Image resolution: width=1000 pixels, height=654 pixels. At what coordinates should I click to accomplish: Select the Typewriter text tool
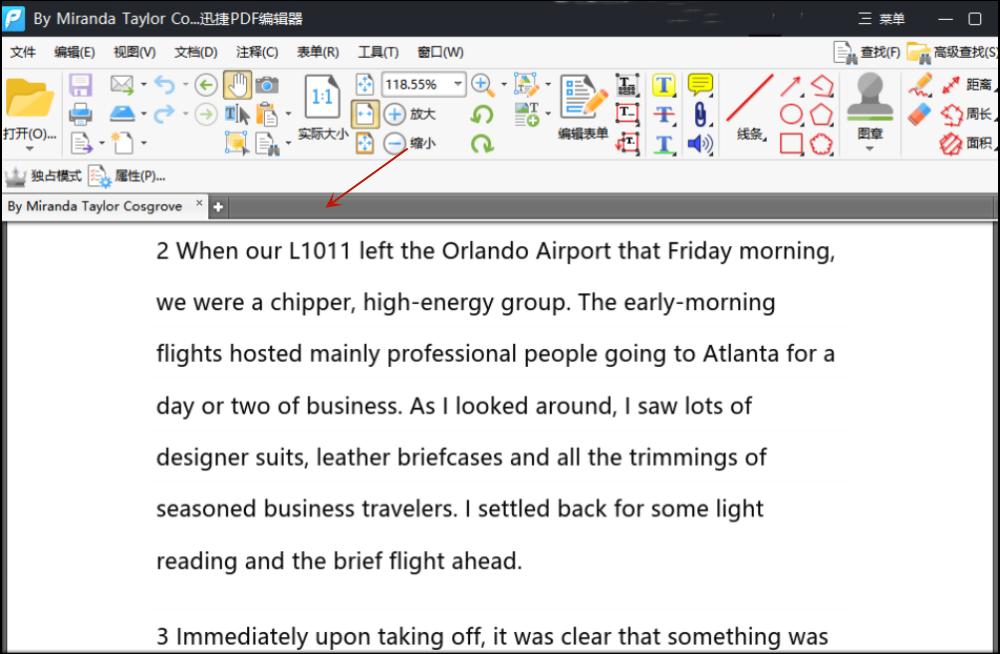[627, 84]
